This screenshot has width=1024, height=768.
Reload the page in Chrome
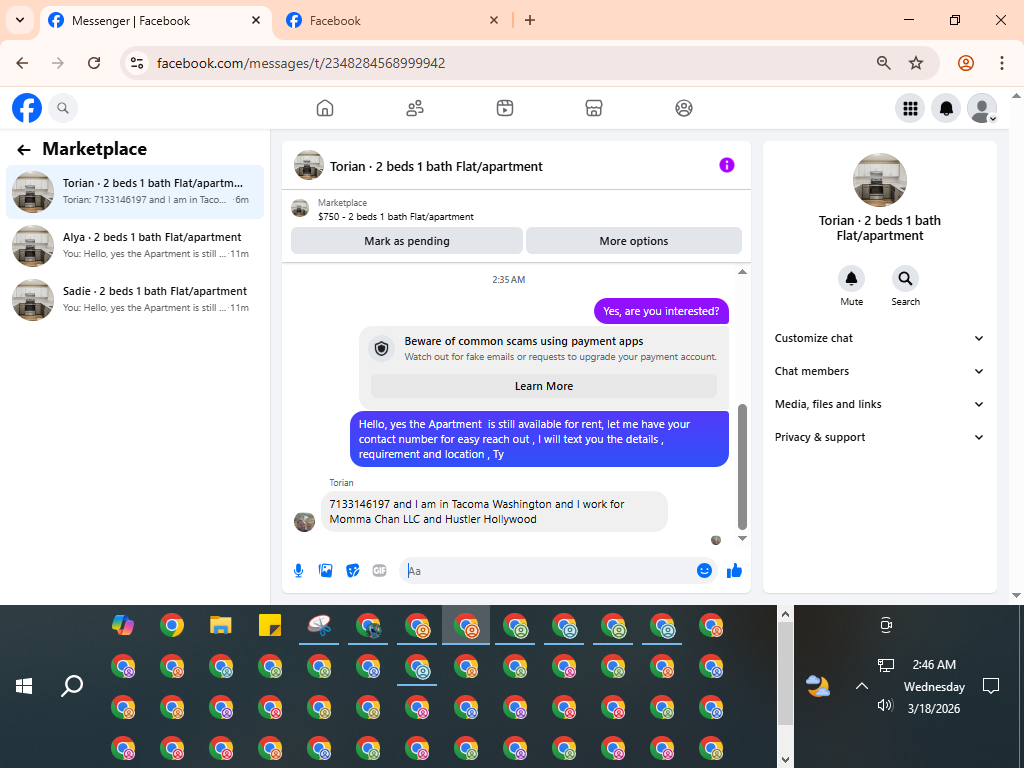[x=94, y=63]
